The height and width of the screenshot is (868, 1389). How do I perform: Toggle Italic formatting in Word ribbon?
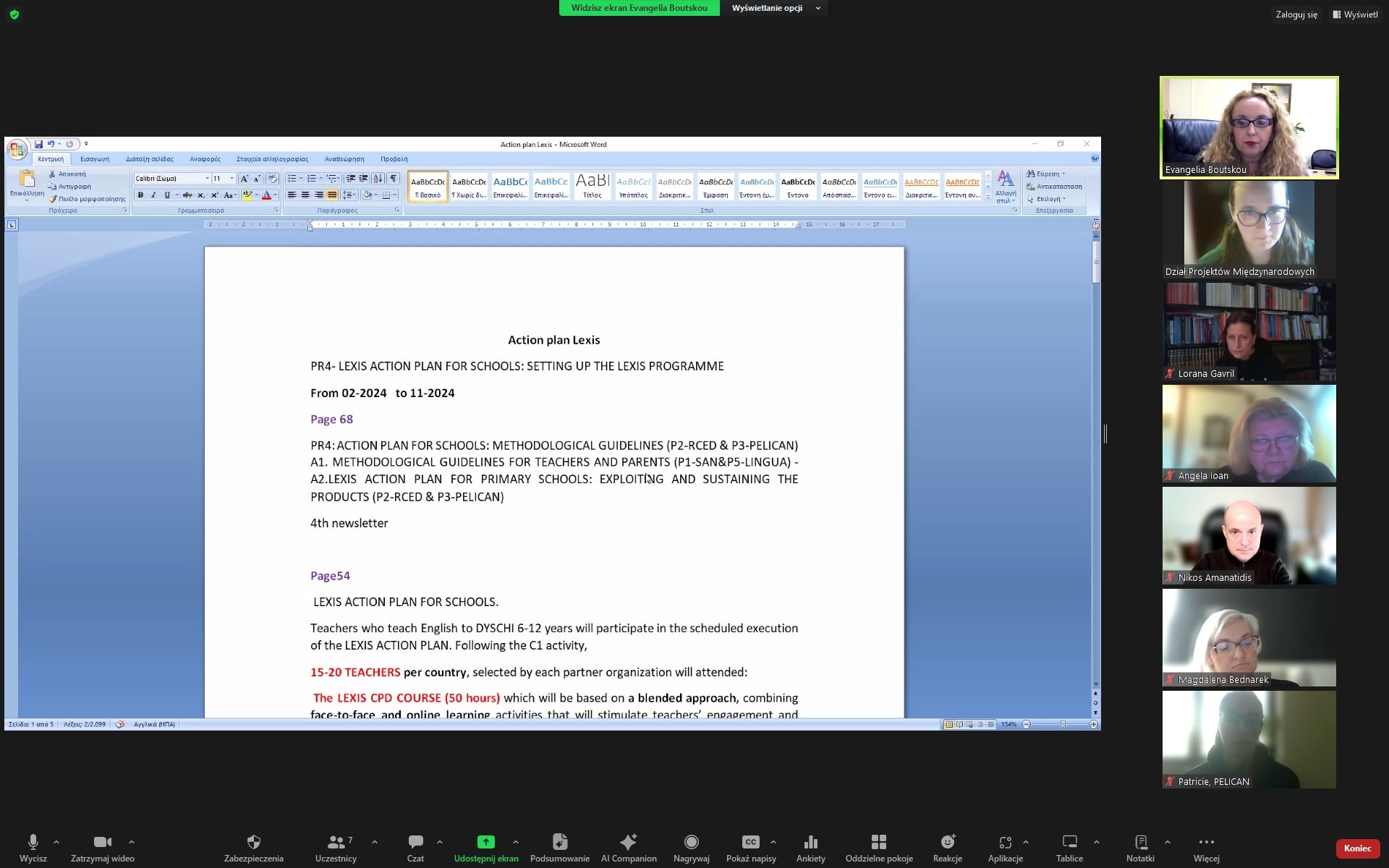[x=153, y=195]
